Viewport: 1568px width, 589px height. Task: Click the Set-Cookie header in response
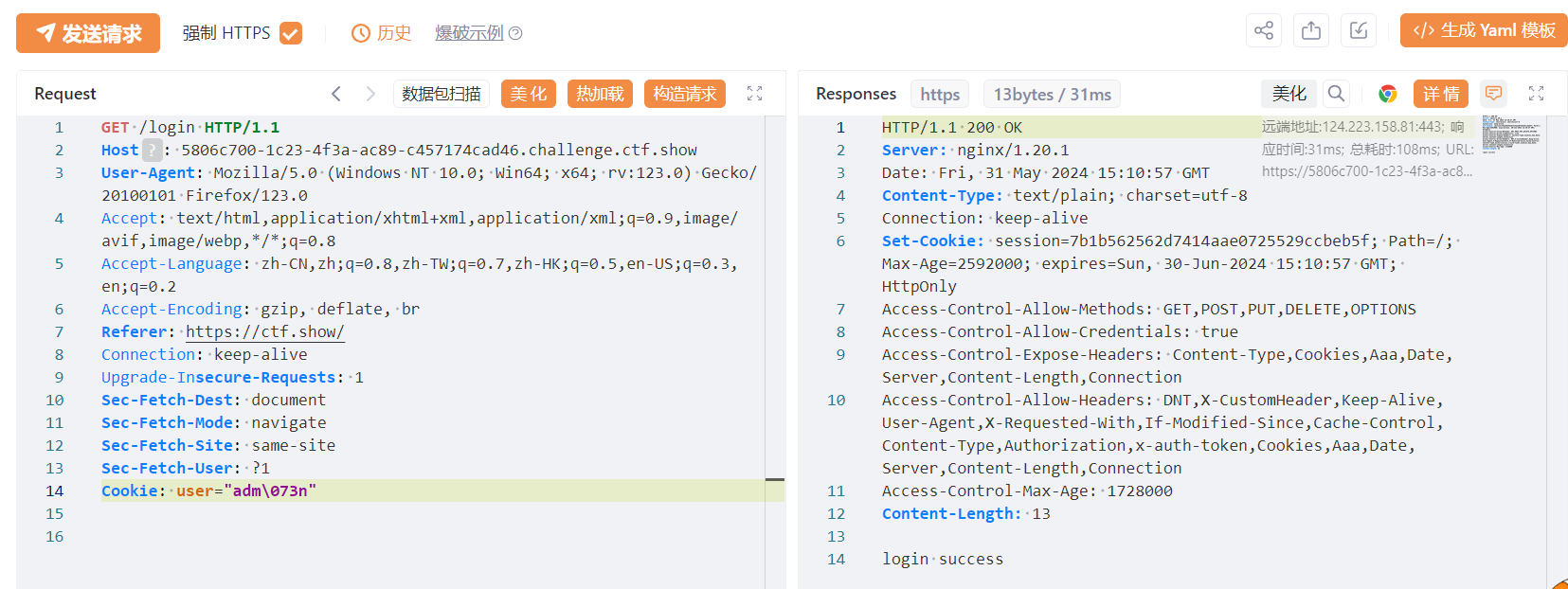[1171, 263]
